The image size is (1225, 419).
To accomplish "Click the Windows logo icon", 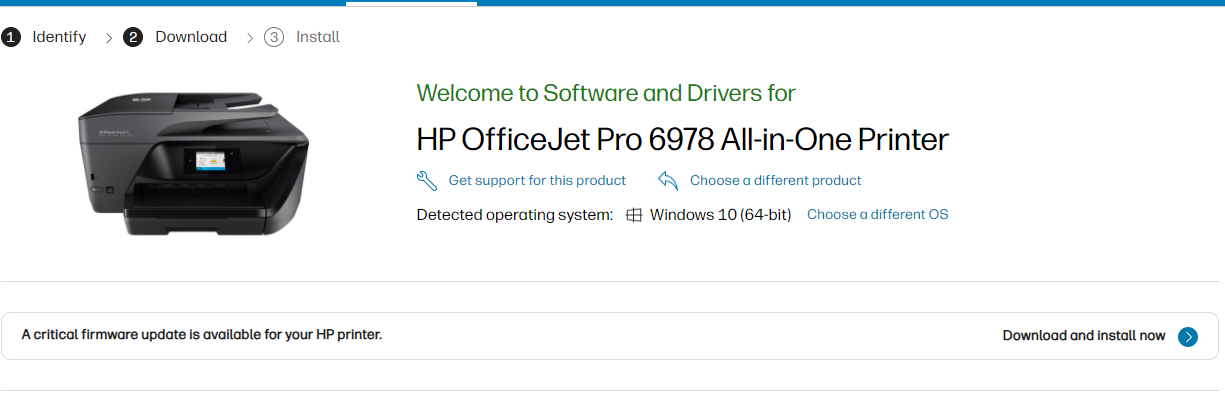I will pyautogui.click(x=634, y=215).
